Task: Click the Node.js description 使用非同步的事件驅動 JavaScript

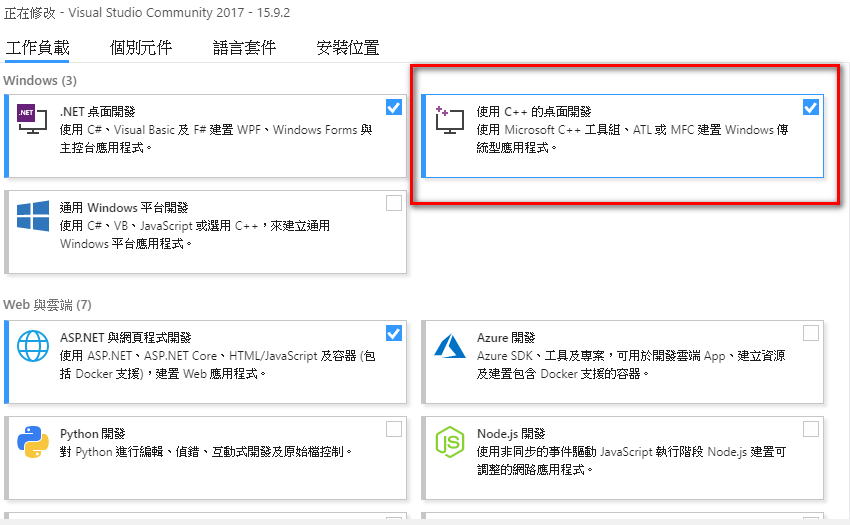Action: click(x=632, y=460)
